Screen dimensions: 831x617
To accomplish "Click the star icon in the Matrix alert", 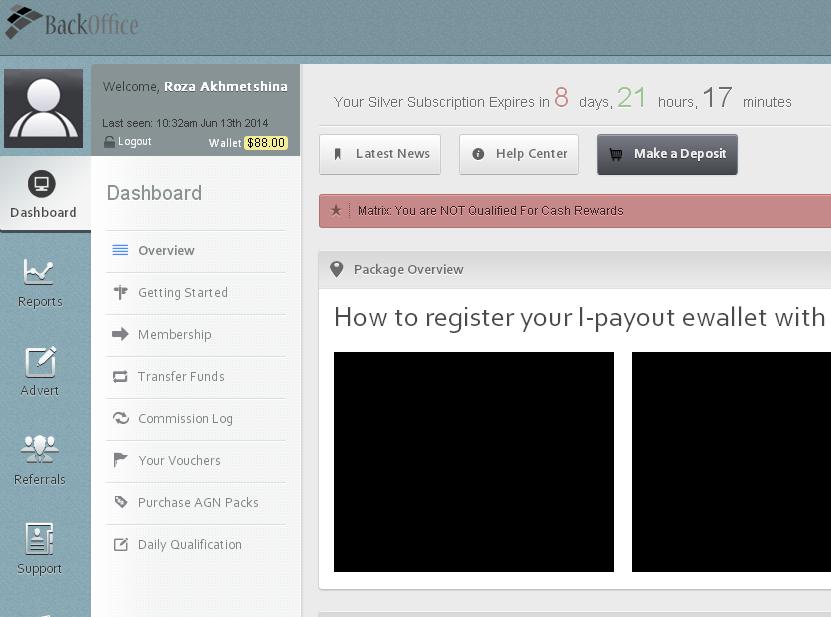I will (x=336, y=210).
